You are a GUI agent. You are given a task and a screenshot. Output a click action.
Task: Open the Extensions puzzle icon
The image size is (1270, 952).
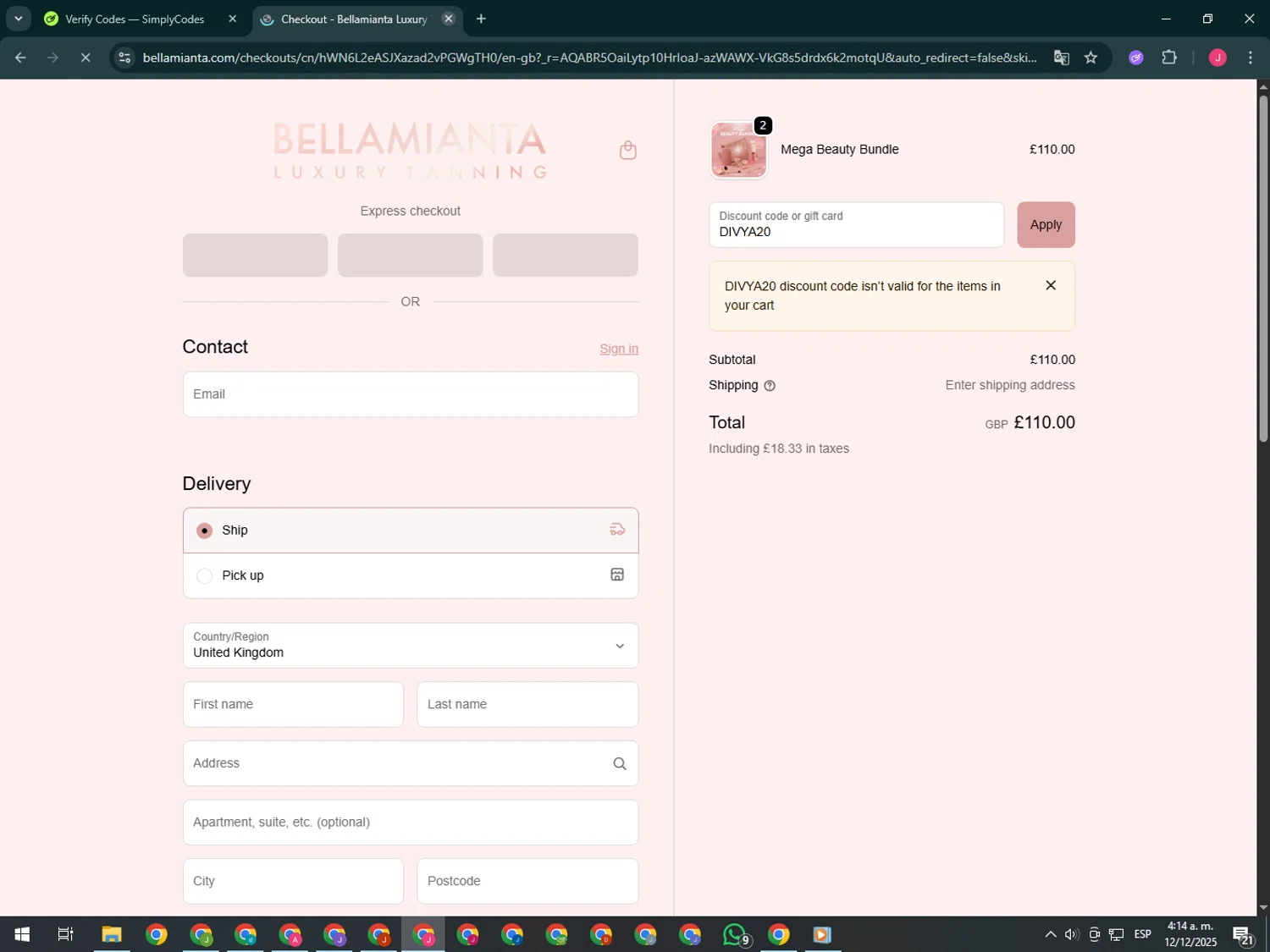coord(1169,58)
